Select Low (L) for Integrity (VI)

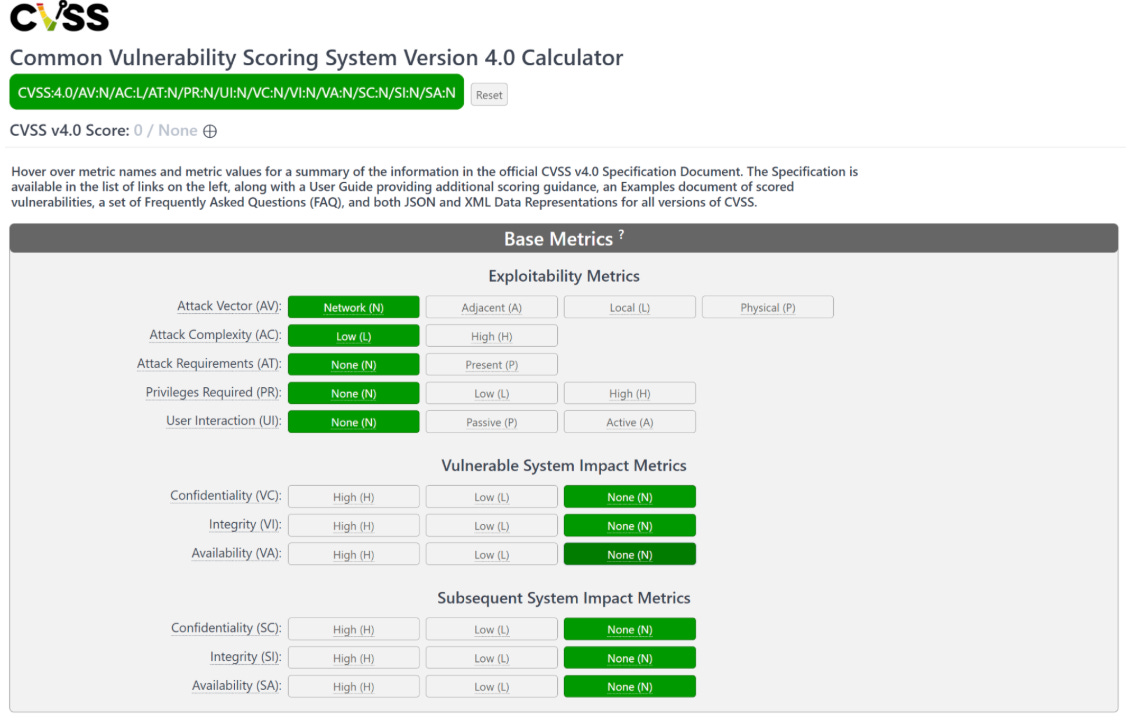(491, 526)
